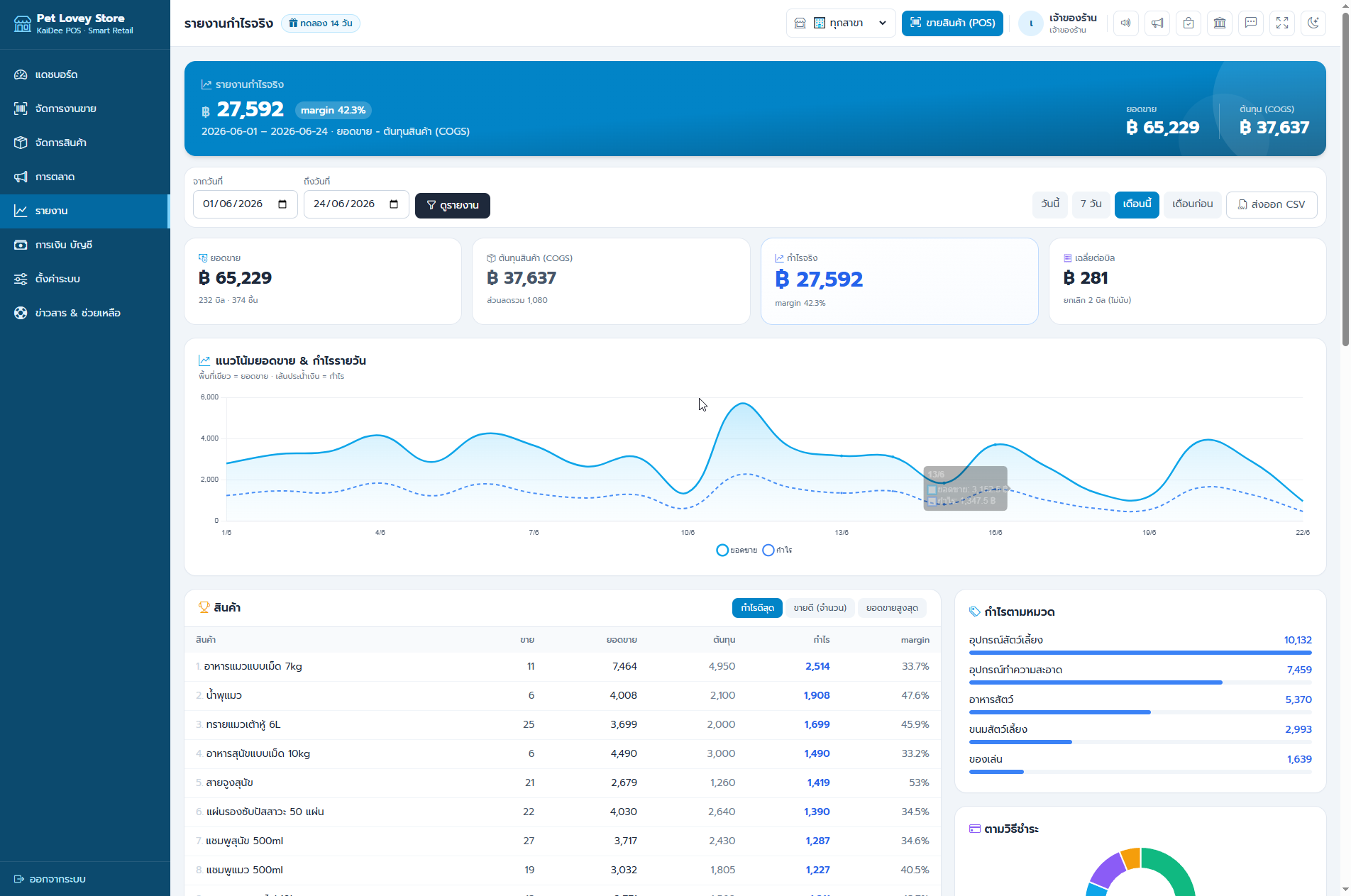Toggle dark mode with the moon icon
1351x896 pixels.
(1313, 23)
